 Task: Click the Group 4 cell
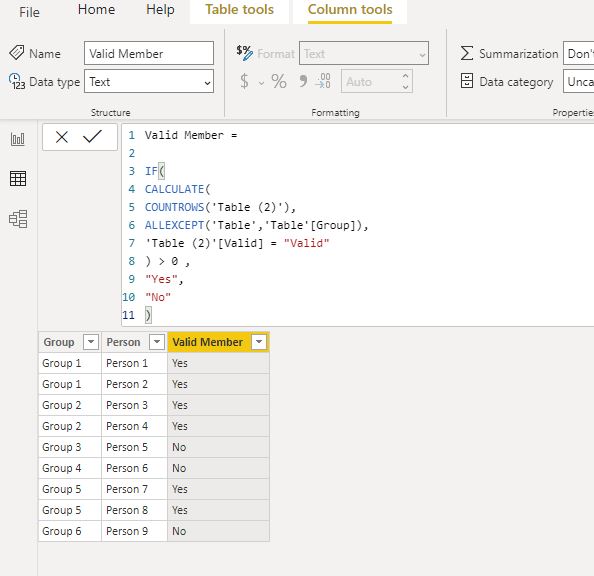coord(70,468)
